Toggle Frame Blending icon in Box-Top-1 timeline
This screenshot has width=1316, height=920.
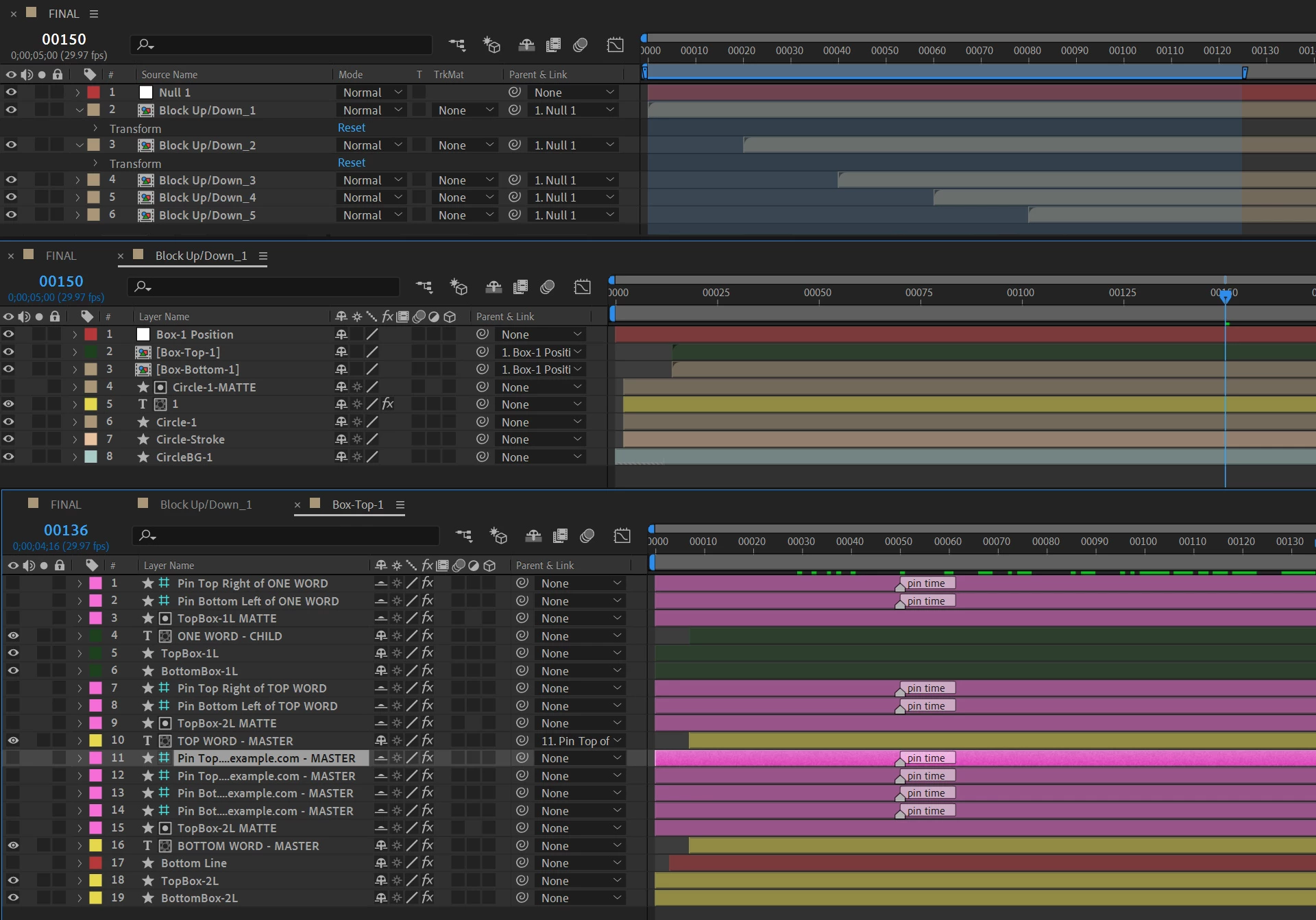pyautogui.click(x=560, y=536)
